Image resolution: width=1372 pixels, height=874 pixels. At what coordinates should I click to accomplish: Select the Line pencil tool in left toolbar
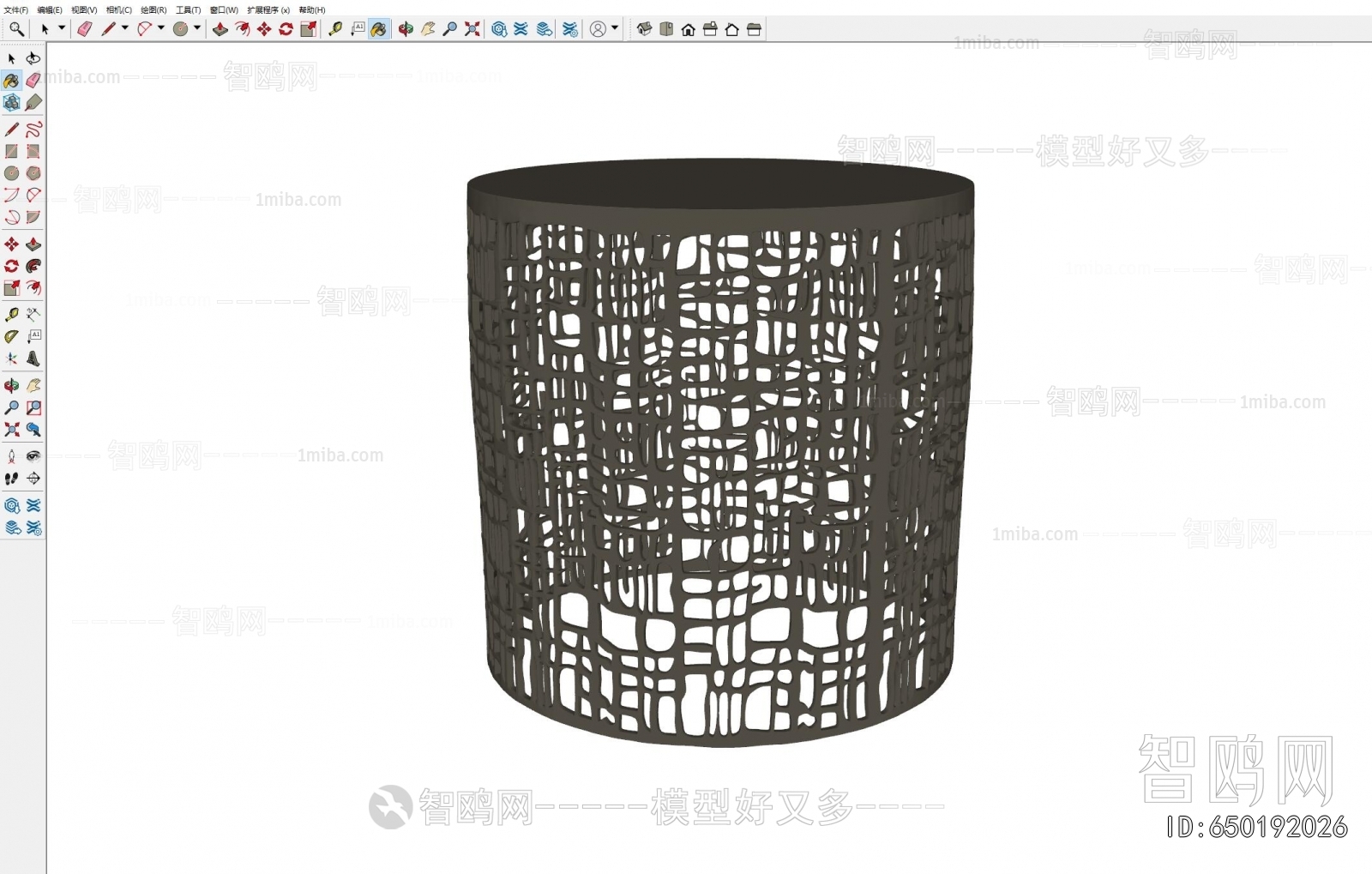tap(12, 130)
